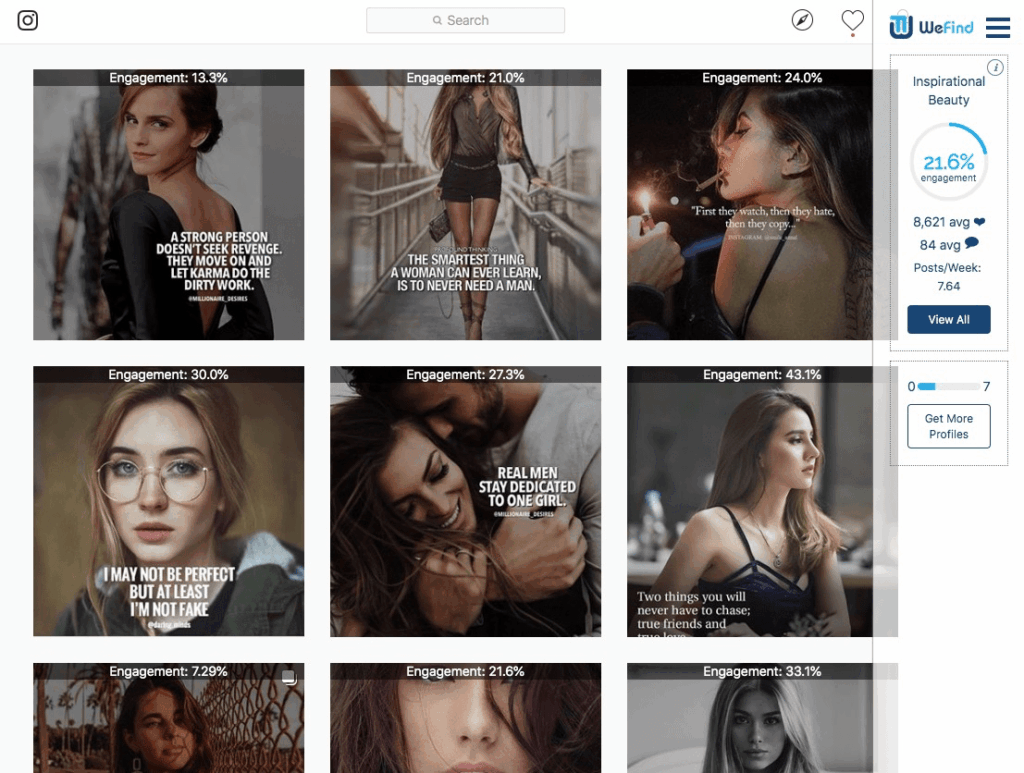Click the profiles progress bar
1024x773 pixels.
tap(948, 386)
